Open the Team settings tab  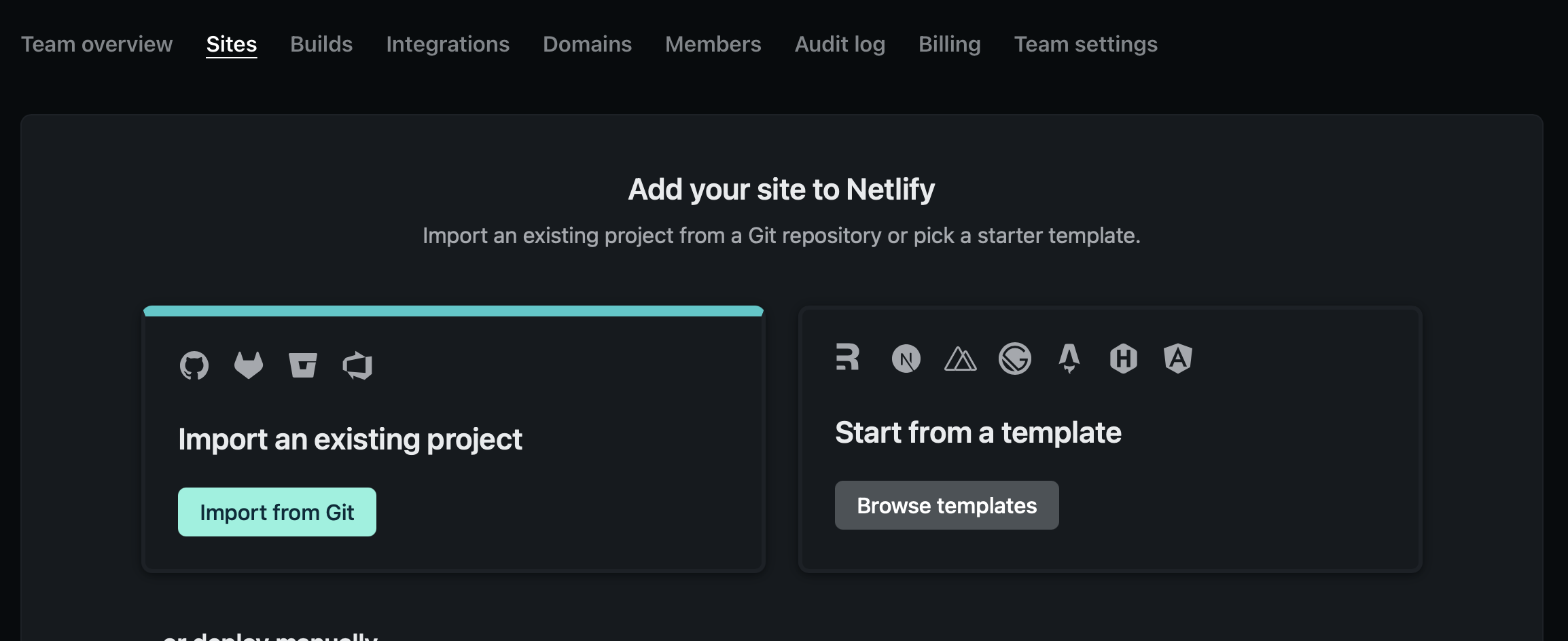pos(1086,44)
